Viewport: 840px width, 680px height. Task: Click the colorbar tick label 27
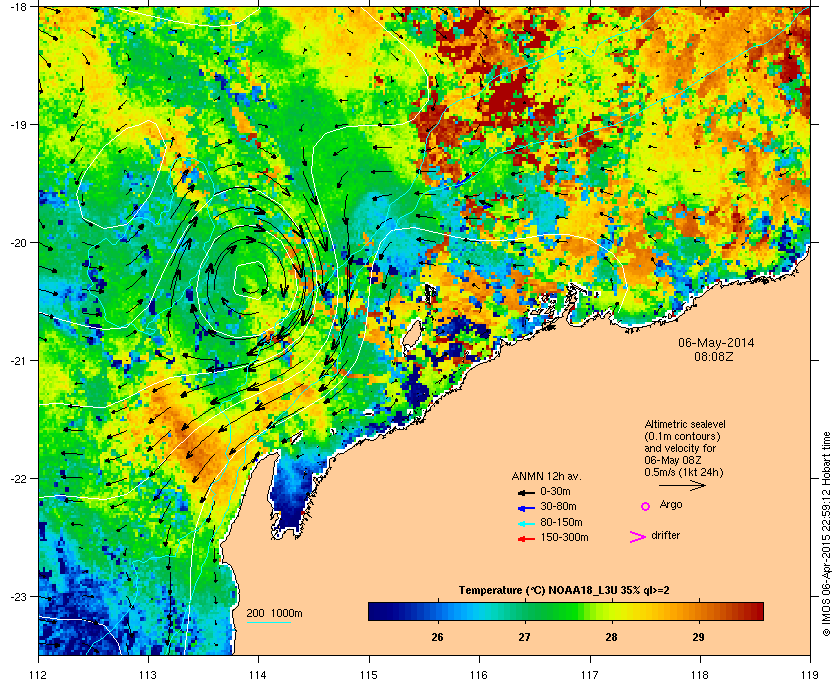pyautogui.click(x=524, y=637)
